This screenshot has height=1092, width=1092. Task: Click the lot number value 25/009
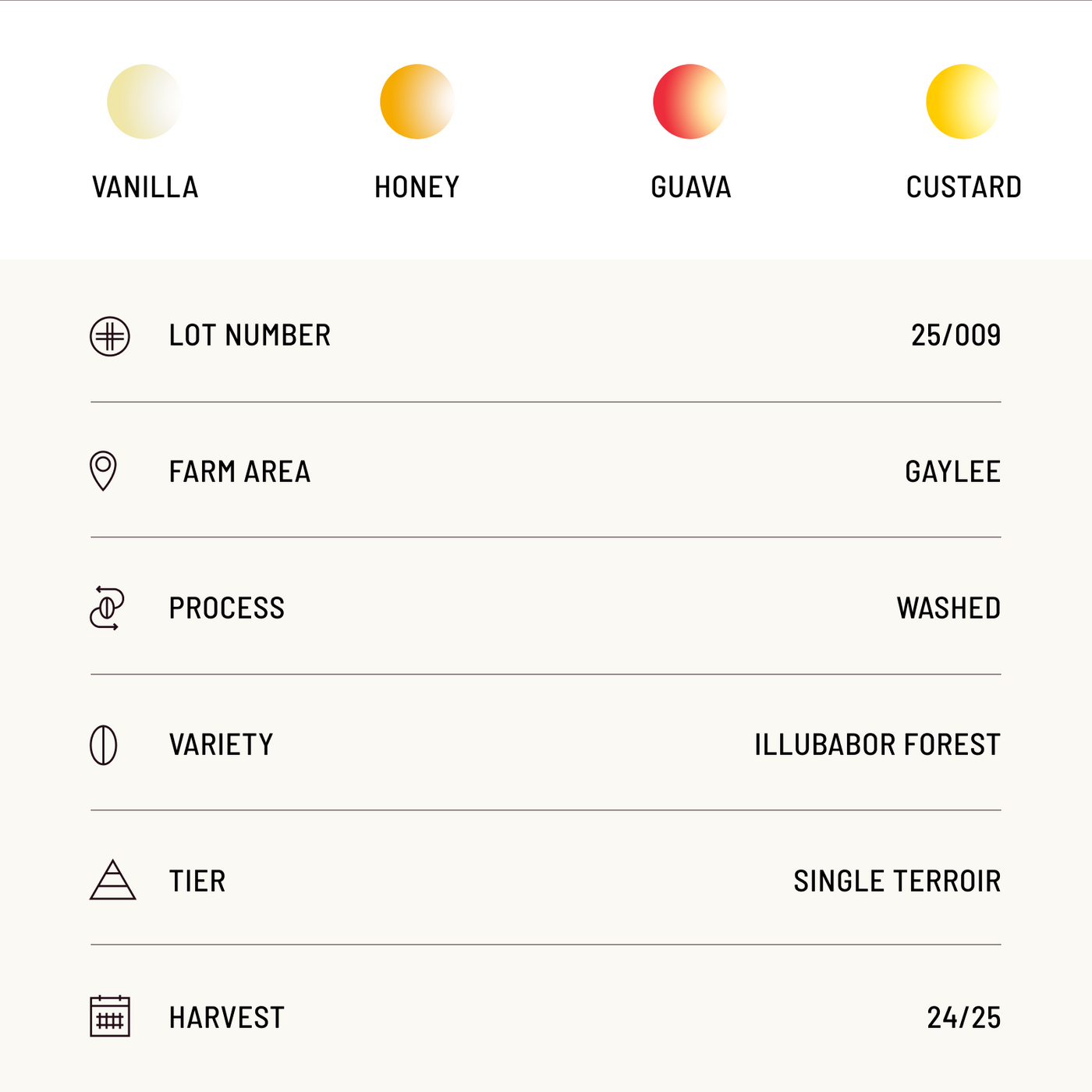955,335
